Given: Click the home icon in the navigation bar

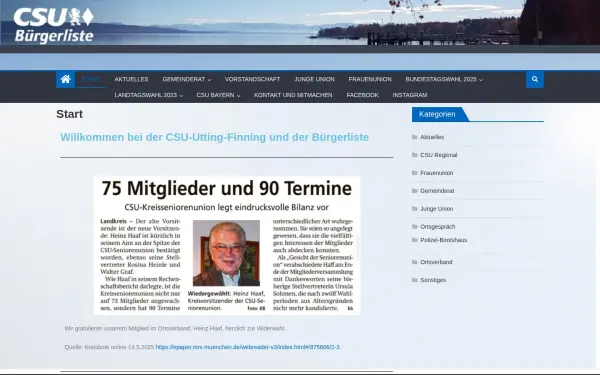Looking at the screenshot, I should (x=65, y=79).
